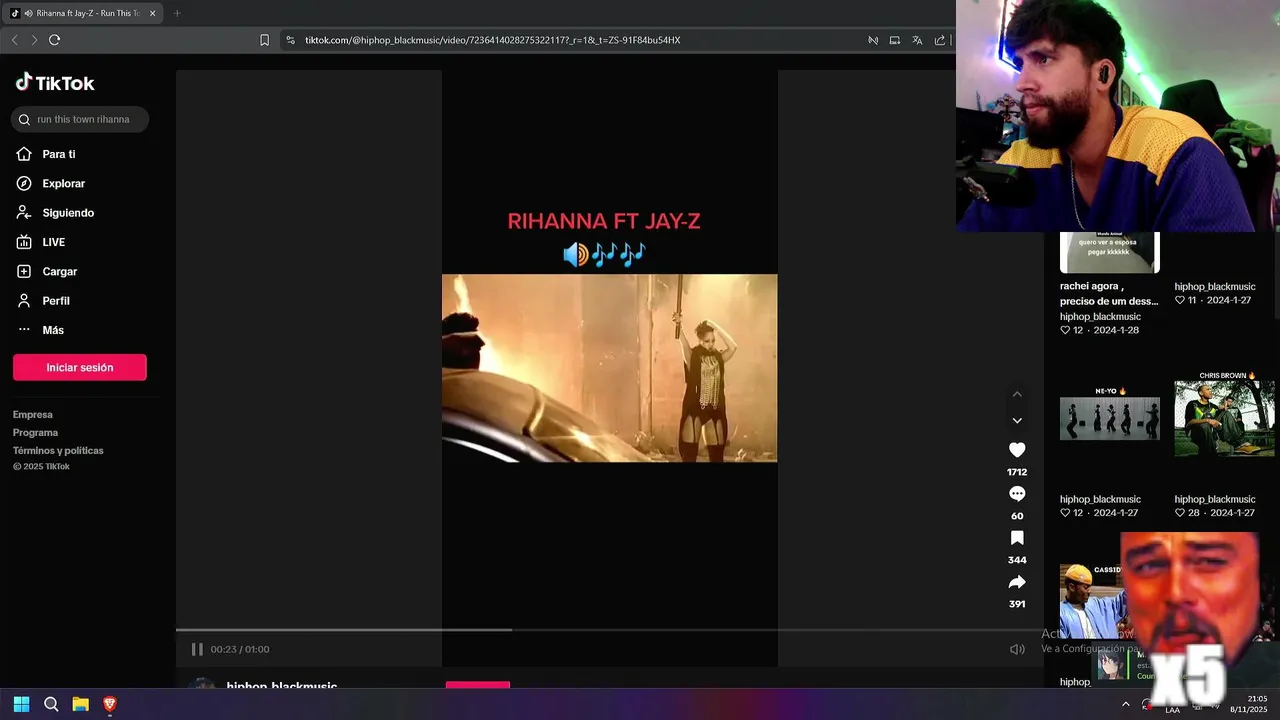The height and width of the screenshot is (720, 1280).
Task: Open Brave browser from the taskbar
Action: [110, 704]
